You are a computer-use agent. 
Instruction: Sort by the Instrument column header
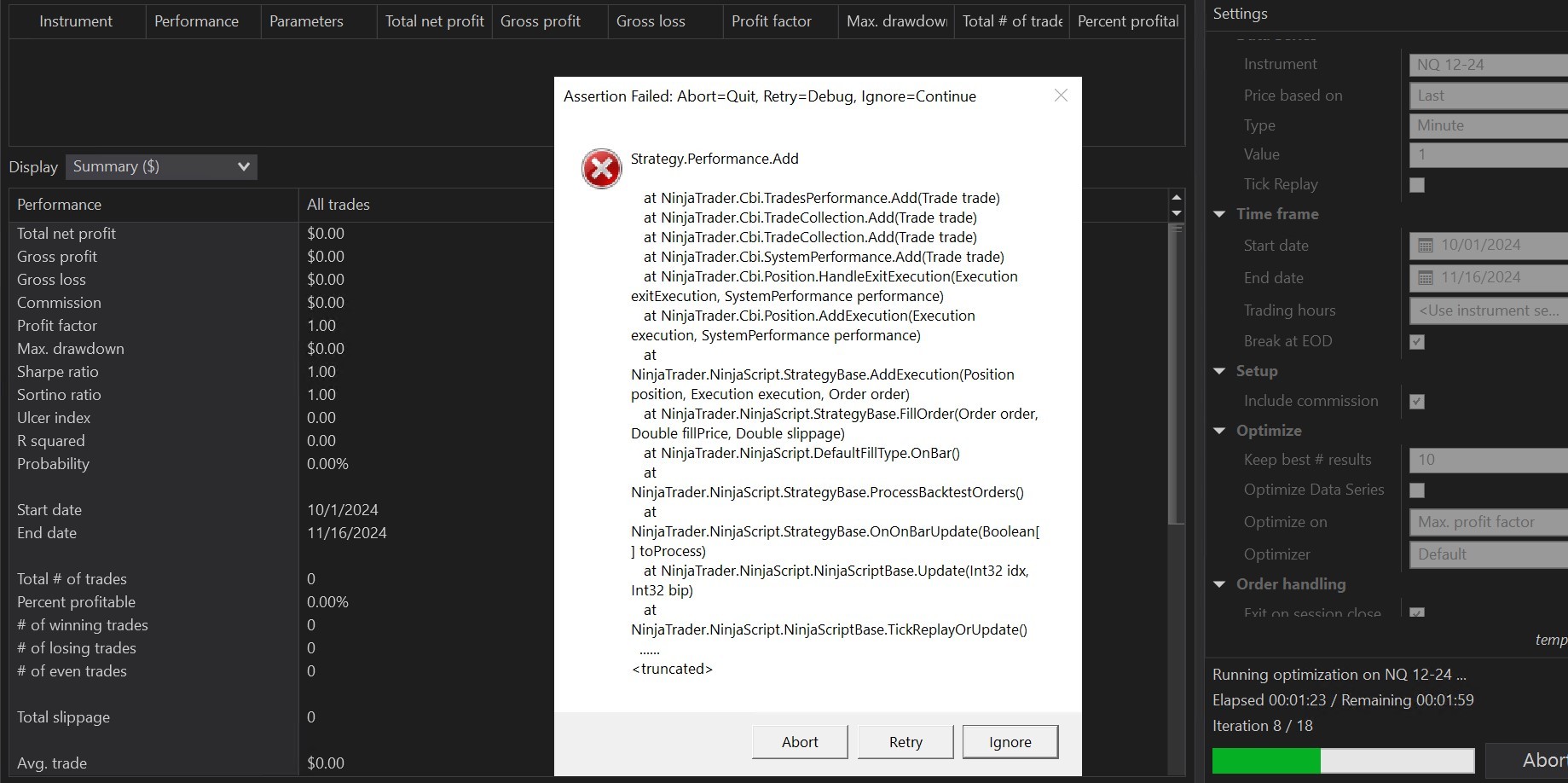(x=76, y=21)
